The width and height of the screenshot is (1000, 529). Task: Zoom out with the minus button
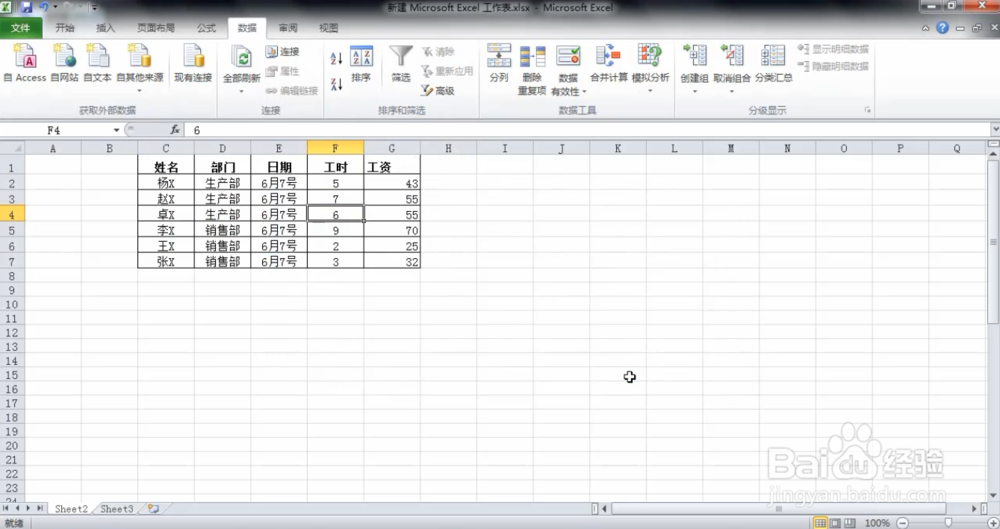pos(902,523)
